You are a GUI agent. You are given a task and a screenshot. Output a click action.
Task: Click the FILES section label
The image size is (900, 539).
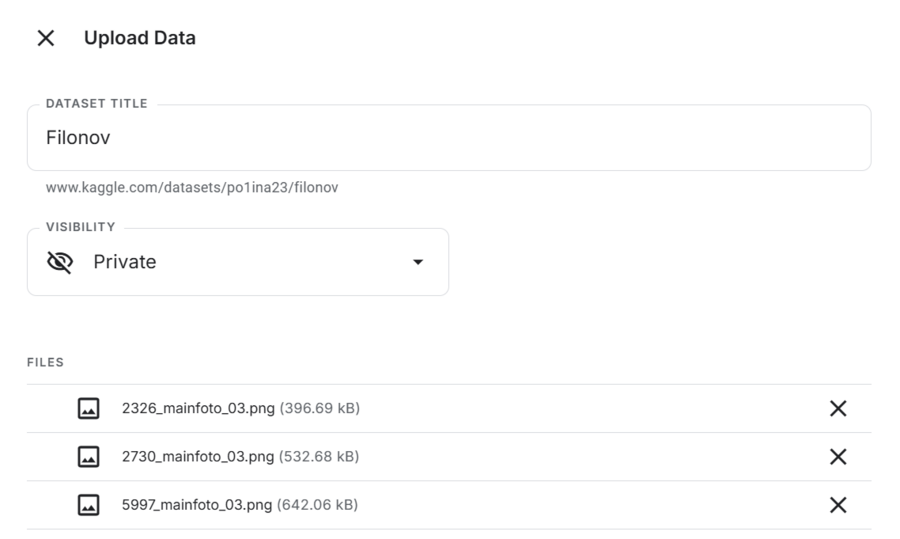click(x=45, y=362)
